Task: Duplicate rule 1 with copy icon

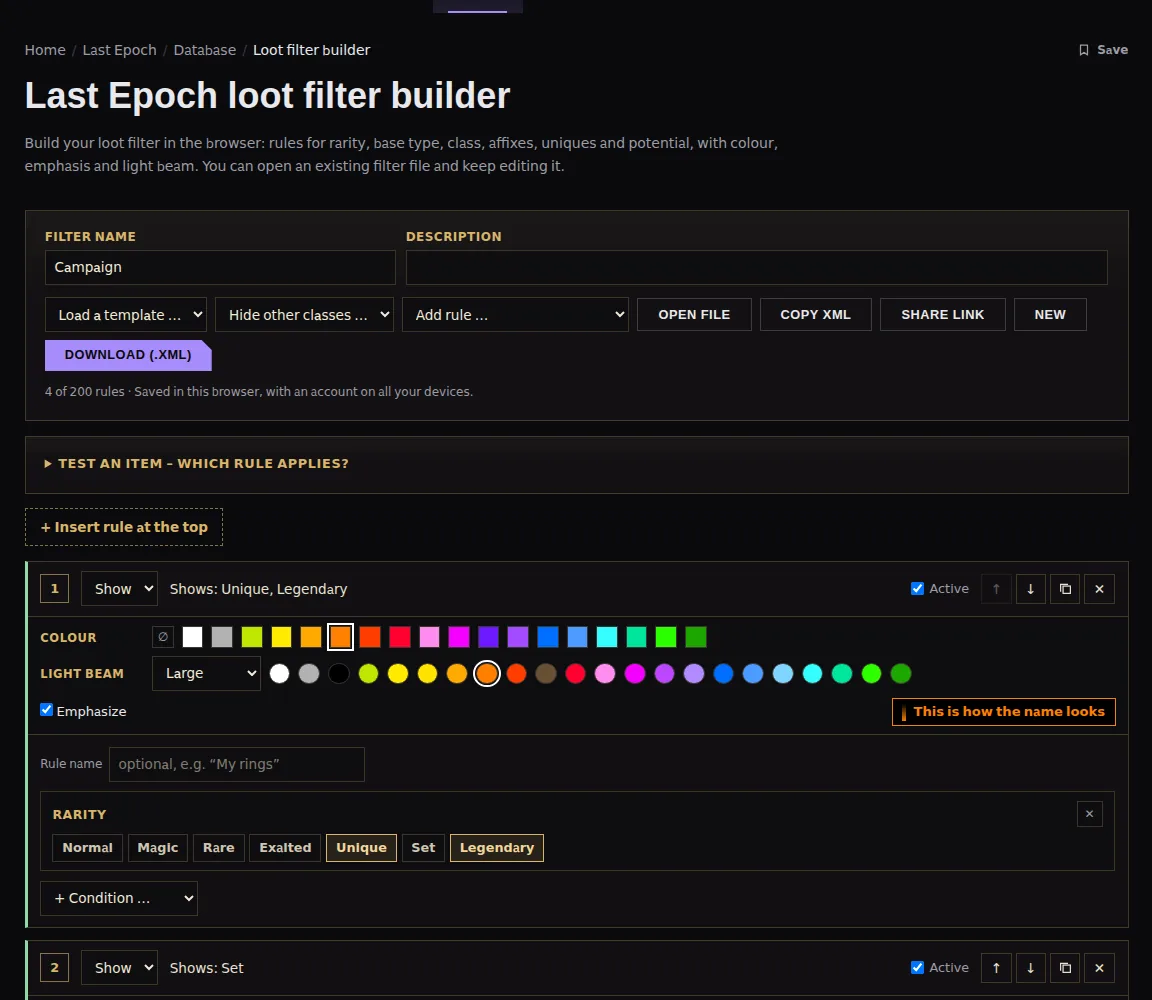Action: (1065, 589)
